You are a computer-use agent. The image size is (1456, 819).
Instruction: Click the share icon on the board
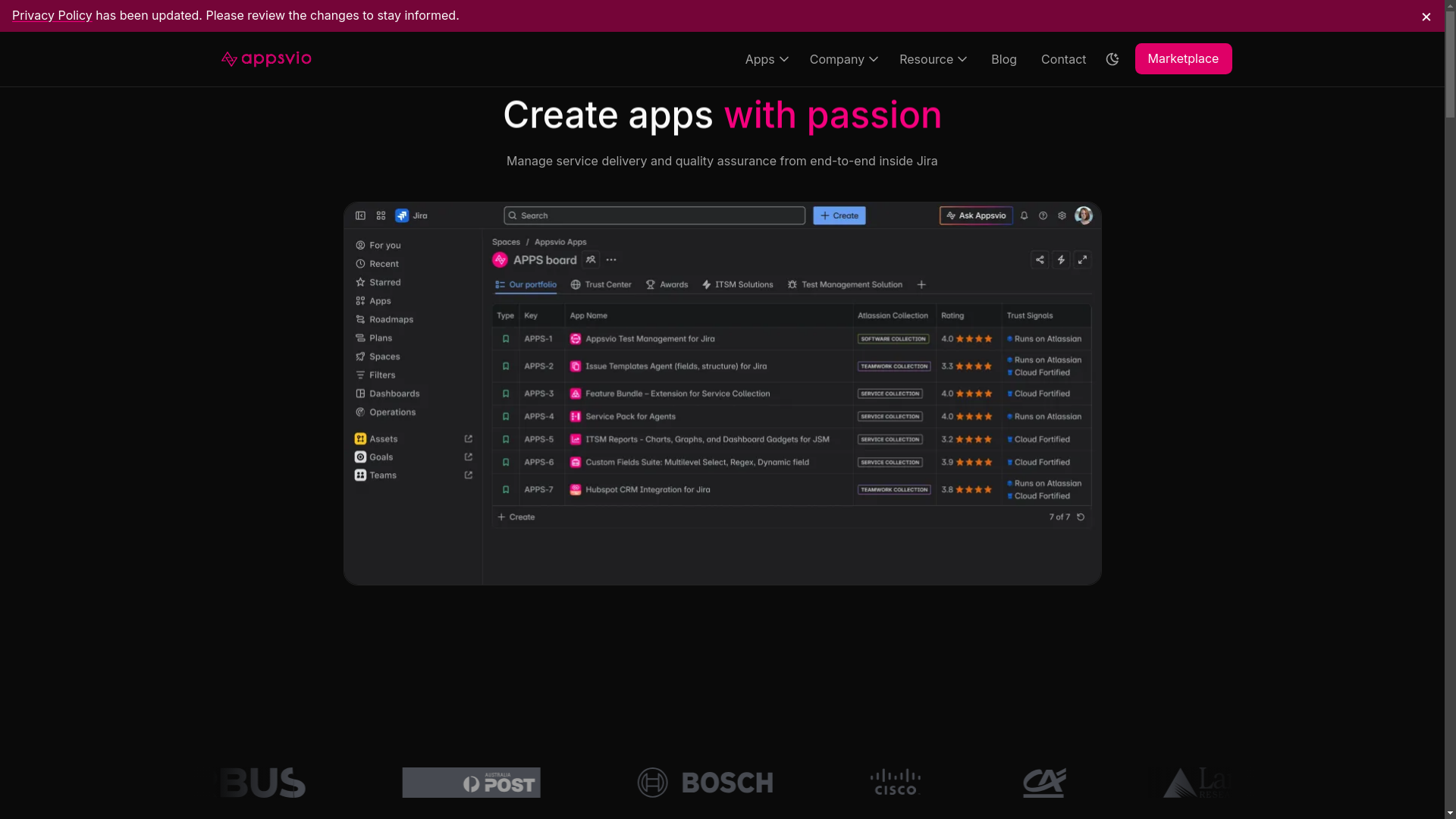pyautogui.click(x=1040, y=260)
